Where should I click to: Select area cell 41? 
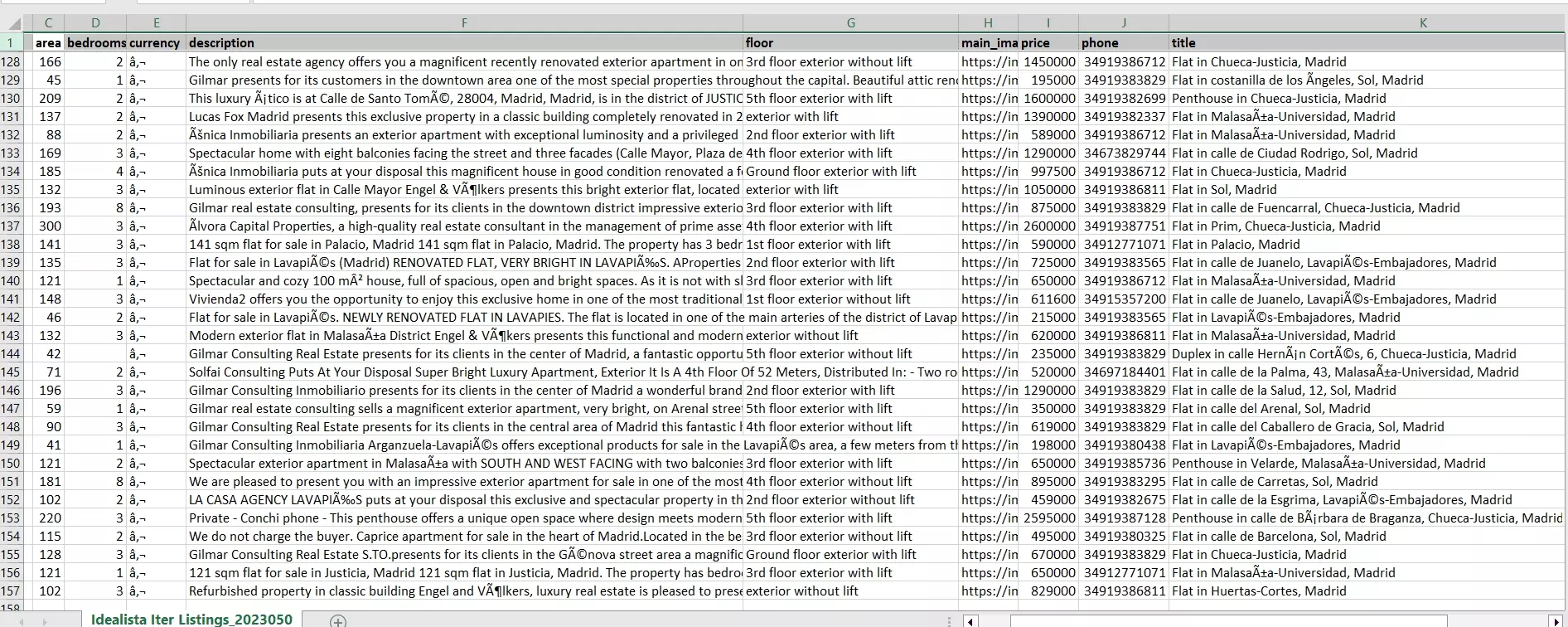click(48, 445)
